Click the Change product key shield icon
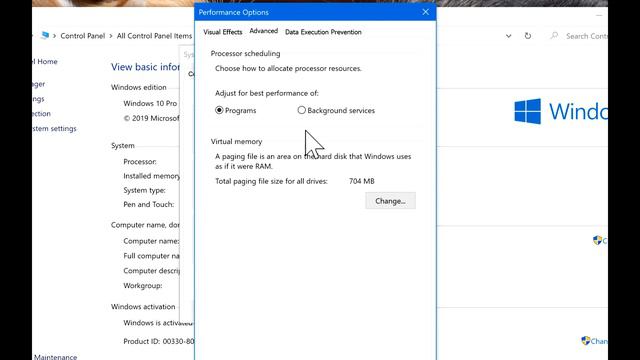 (x=586, y=340)
